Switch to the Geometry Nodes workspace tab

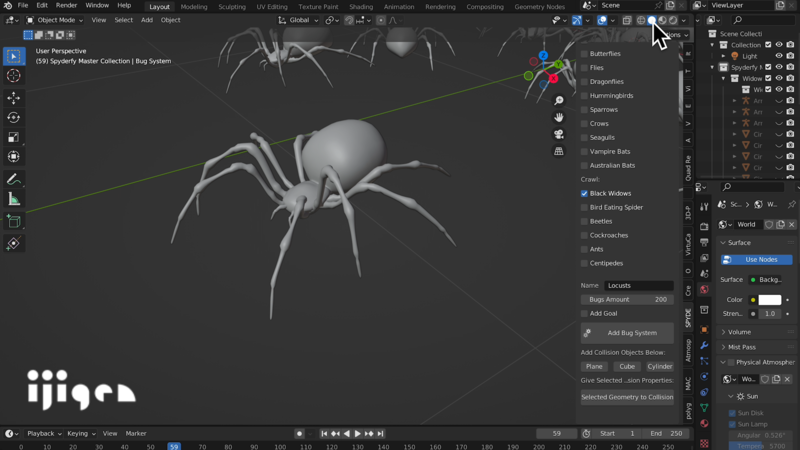click(x=539, y=7)
